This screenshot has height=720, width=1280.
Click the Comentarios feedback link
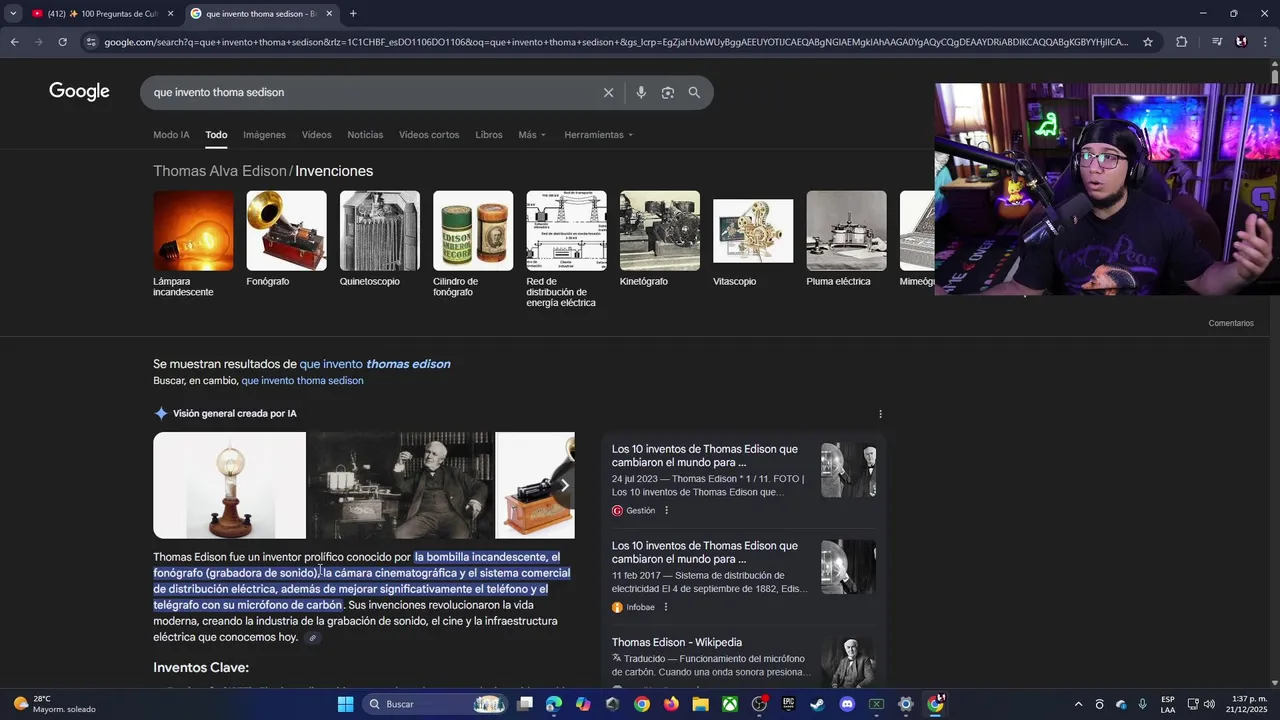tap(1231, 323)
